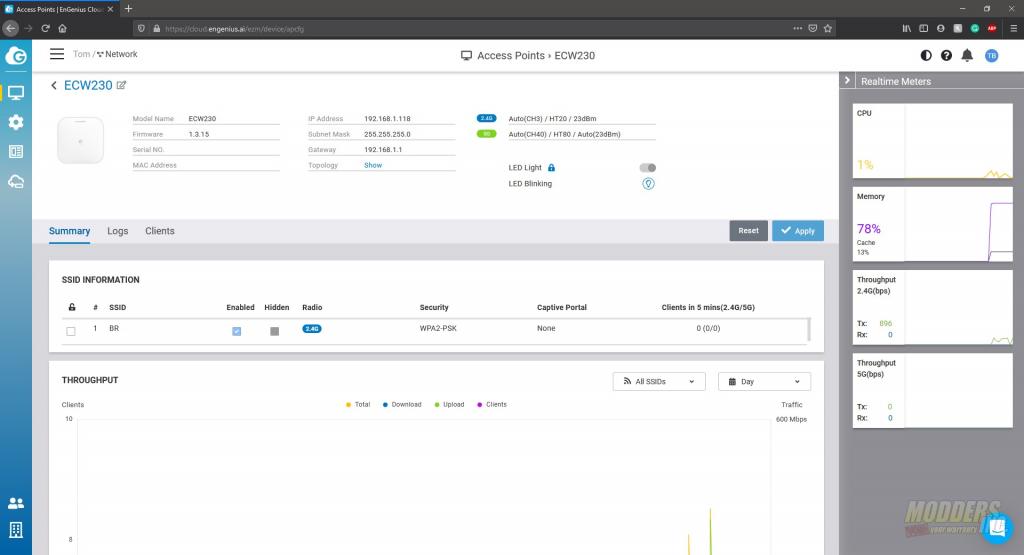Open a new browser tab
This screenshot has width=1024, height=555.
point(128,8)
